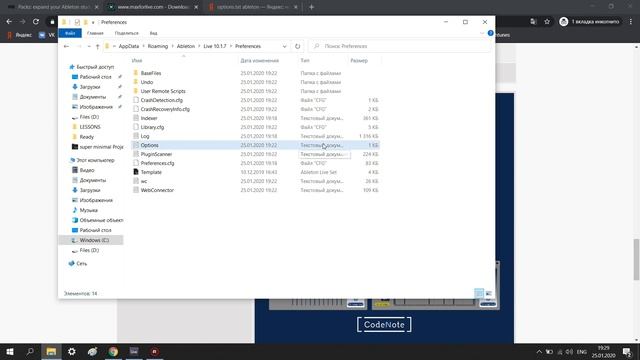Open the Главная ribbon tab

click(x=95, y=33)
